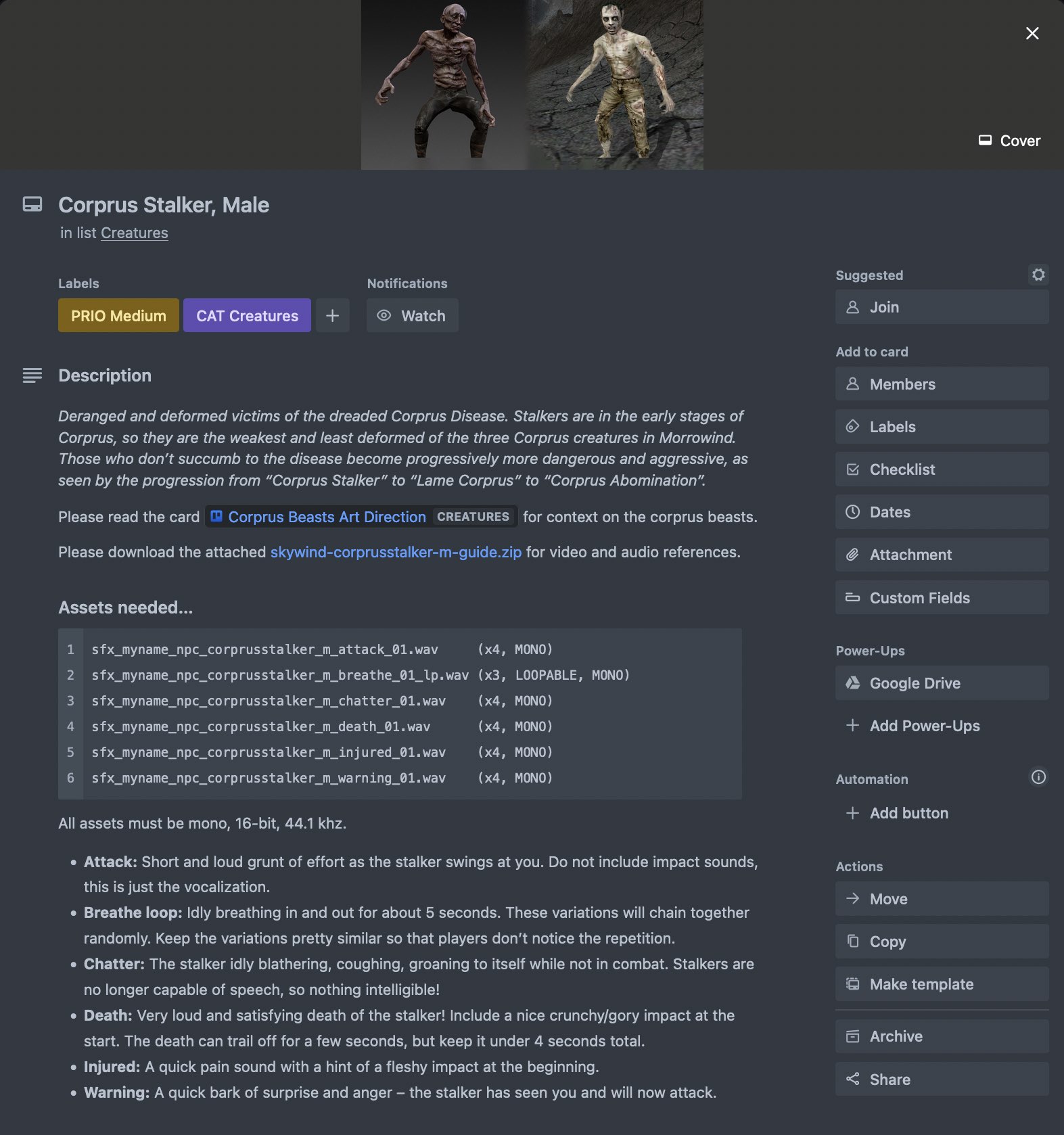Select the CAT Creatures label
The width and height of the screenshot is (1064, 1135).
pos(247,316)
